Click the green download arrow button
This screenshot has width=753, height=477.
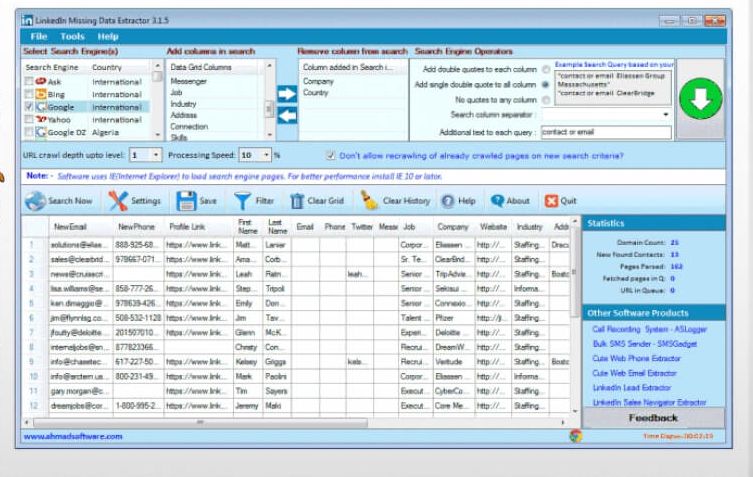pyautogui.click(x=701, y=99)
